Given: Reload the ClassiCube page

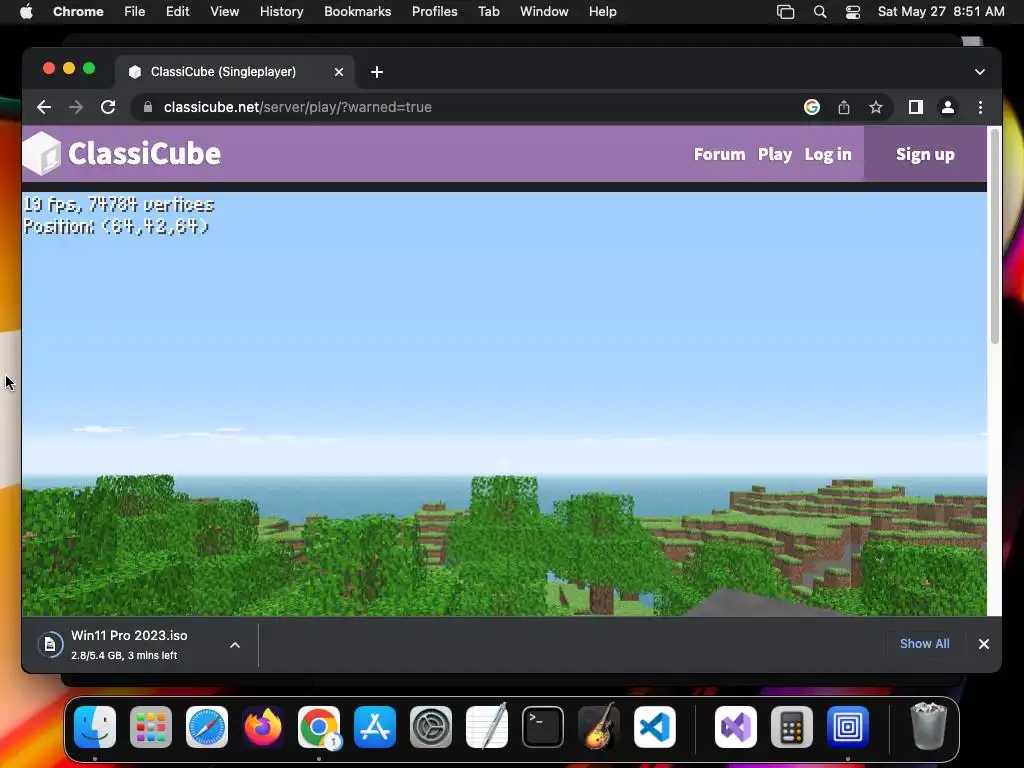Looking at the screenshot, I should click(x=108, y=107).
